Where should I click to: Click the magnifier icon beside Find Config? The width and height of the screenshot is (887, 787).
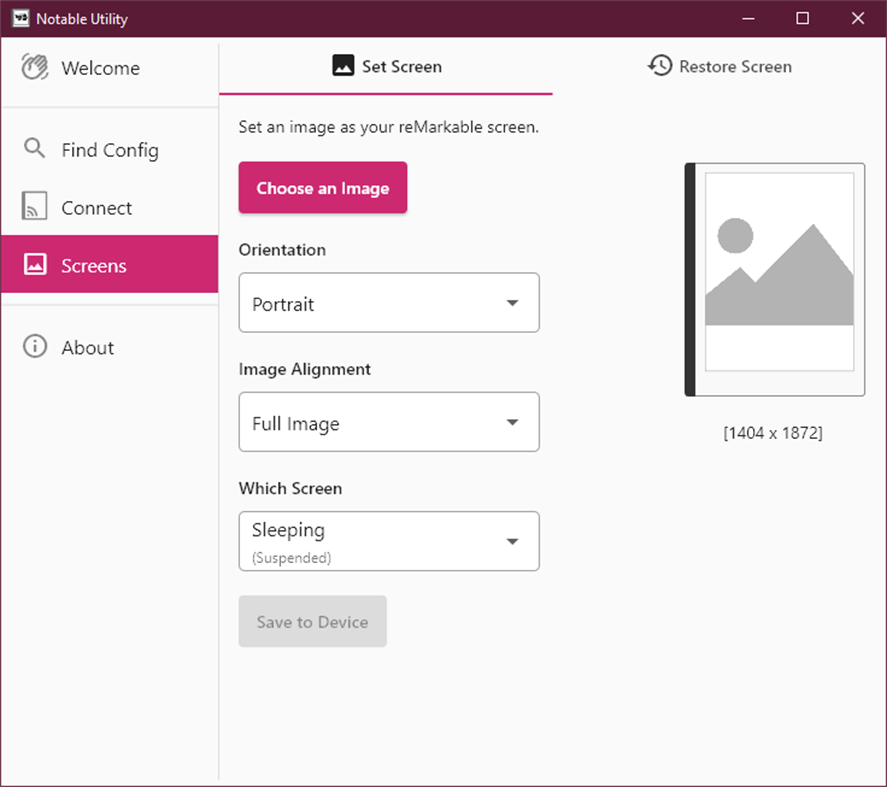click(35, 149)
